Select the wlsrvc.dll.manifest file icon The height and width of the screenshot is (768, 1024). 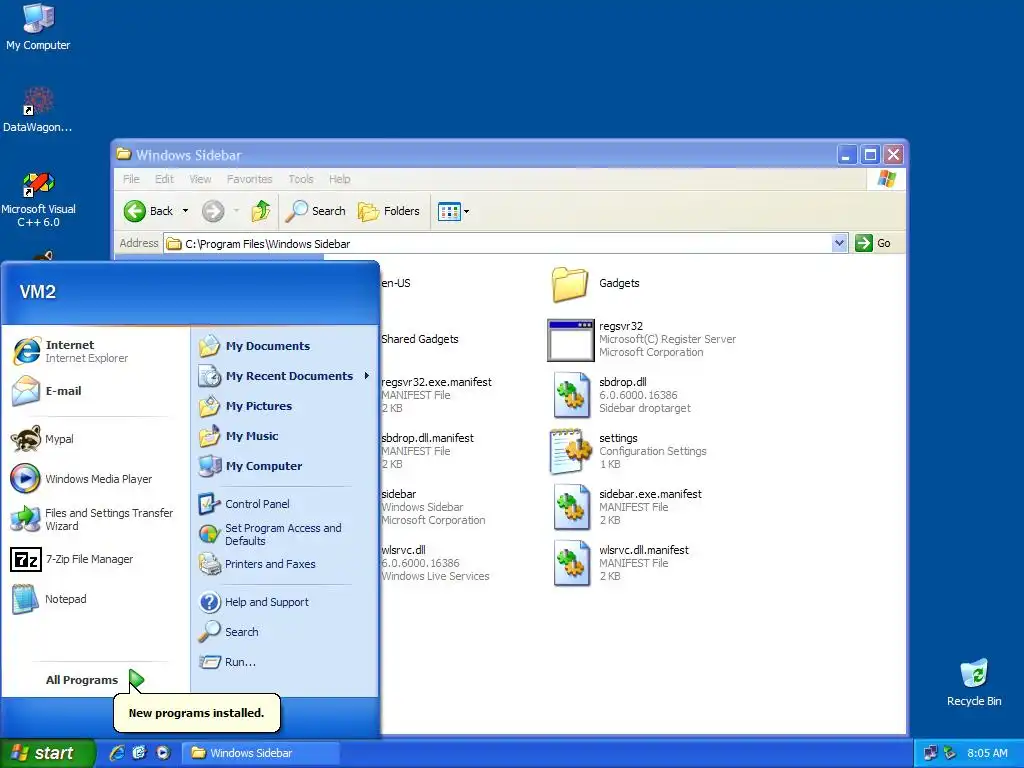pos(571,564)
